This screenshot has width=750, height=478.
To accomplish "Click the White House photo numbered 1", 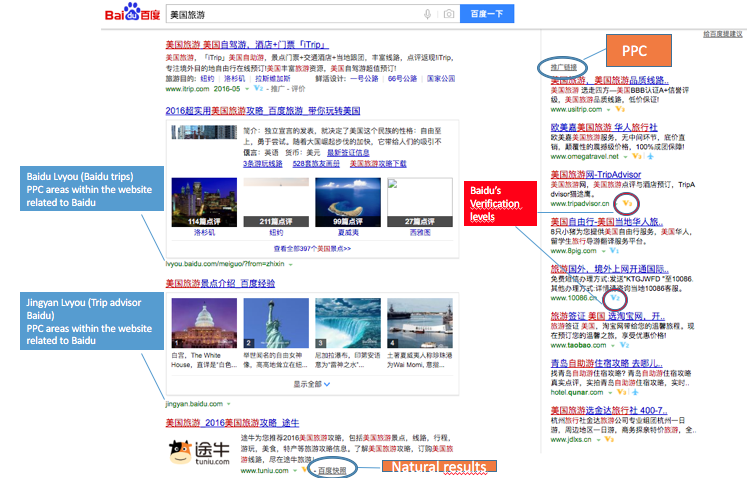I will click(204, 323).
